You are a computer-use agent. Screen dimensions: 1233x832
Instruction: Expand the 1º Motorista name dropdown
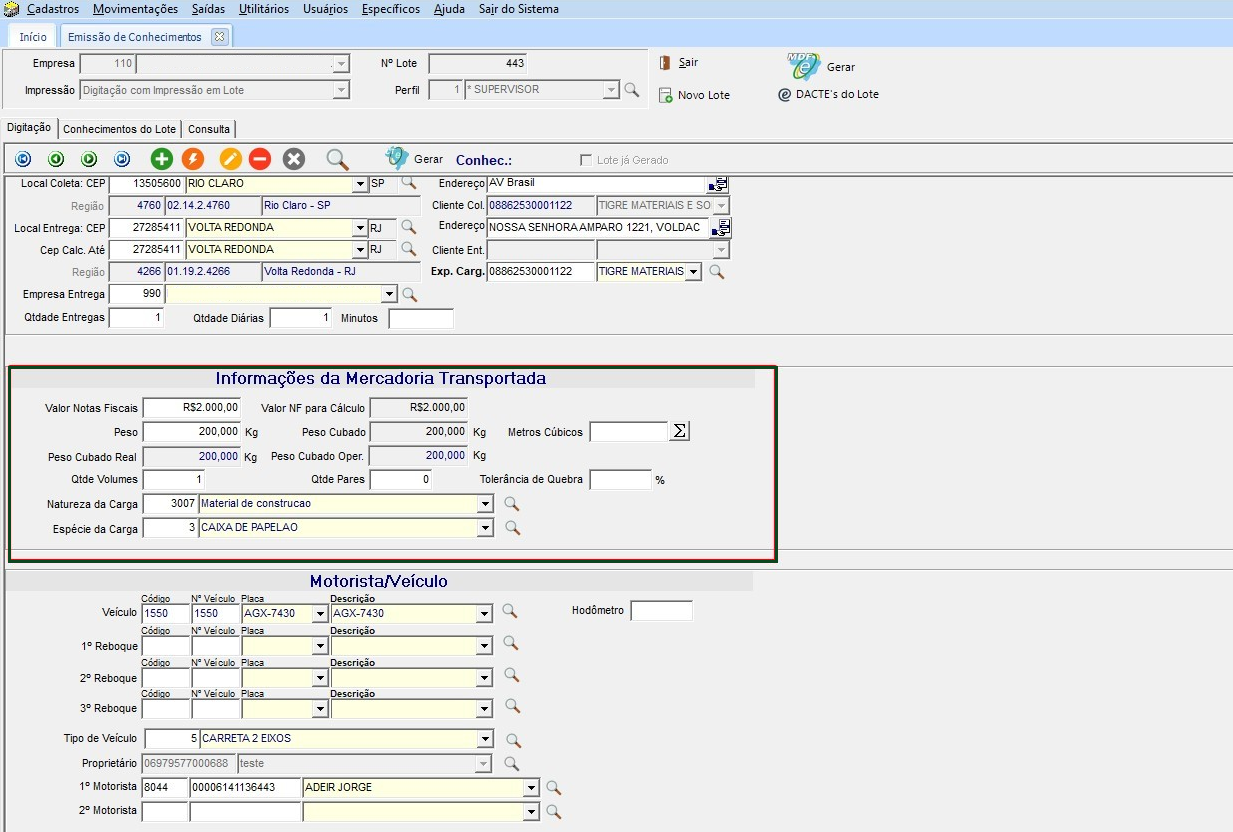[530, 788]
